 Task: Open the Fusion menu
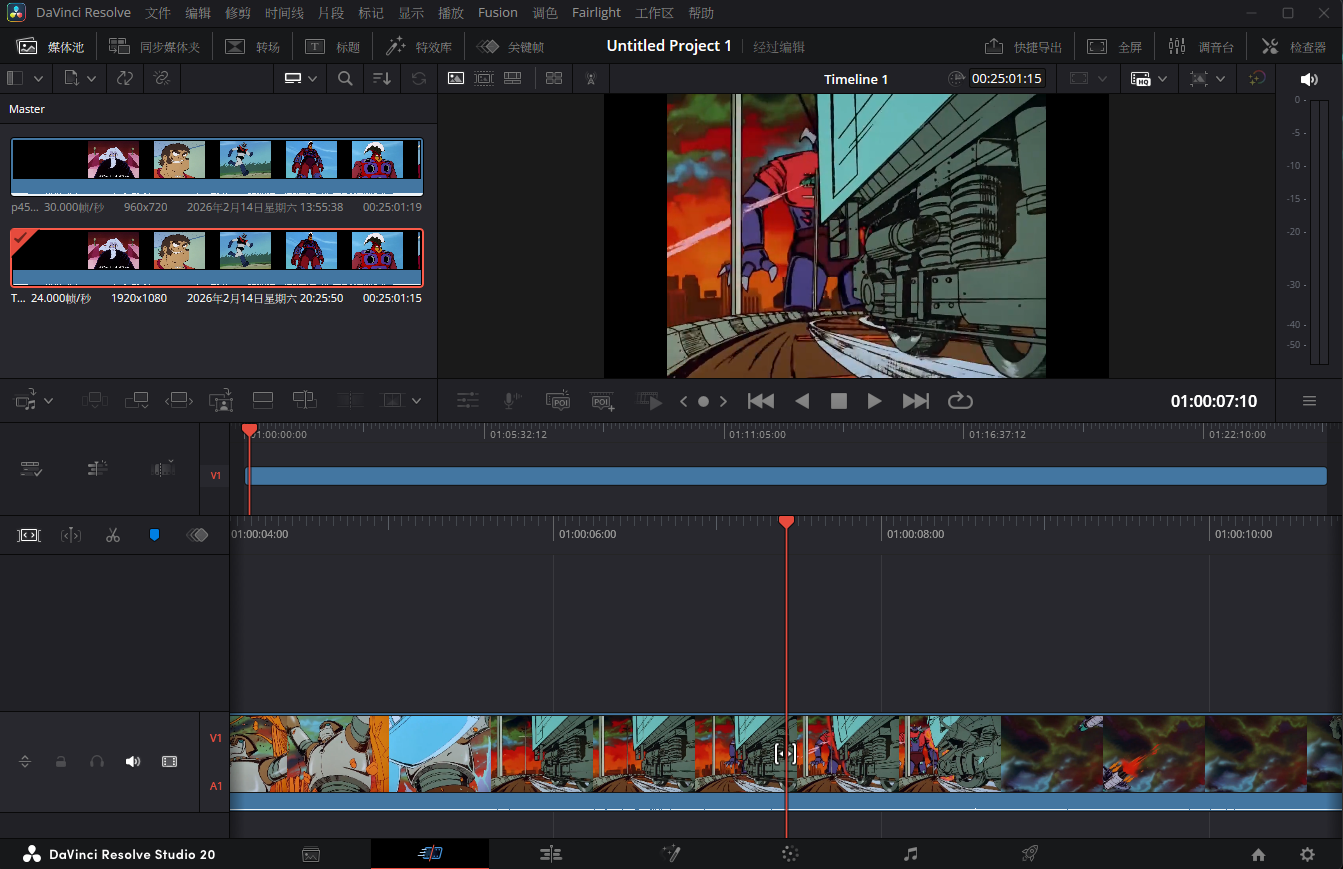pyautogui.click(x=497, y=13)
